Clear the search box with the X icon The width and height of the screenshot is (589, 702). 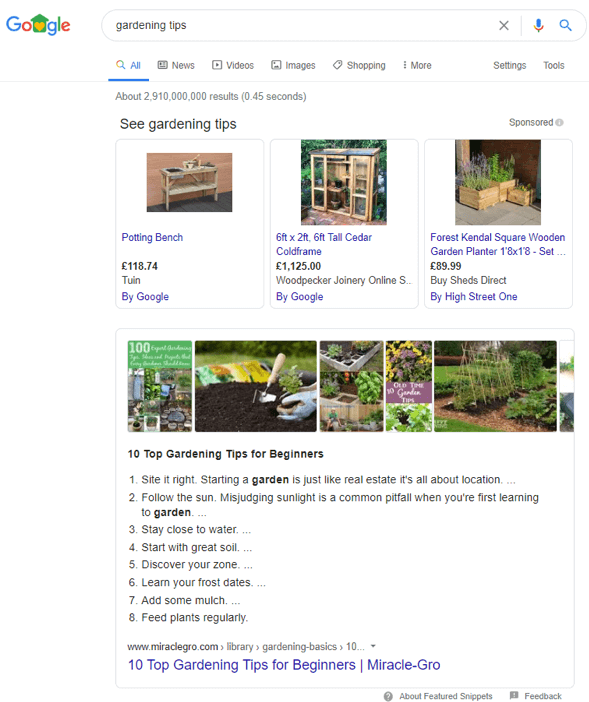pos(504,26)
